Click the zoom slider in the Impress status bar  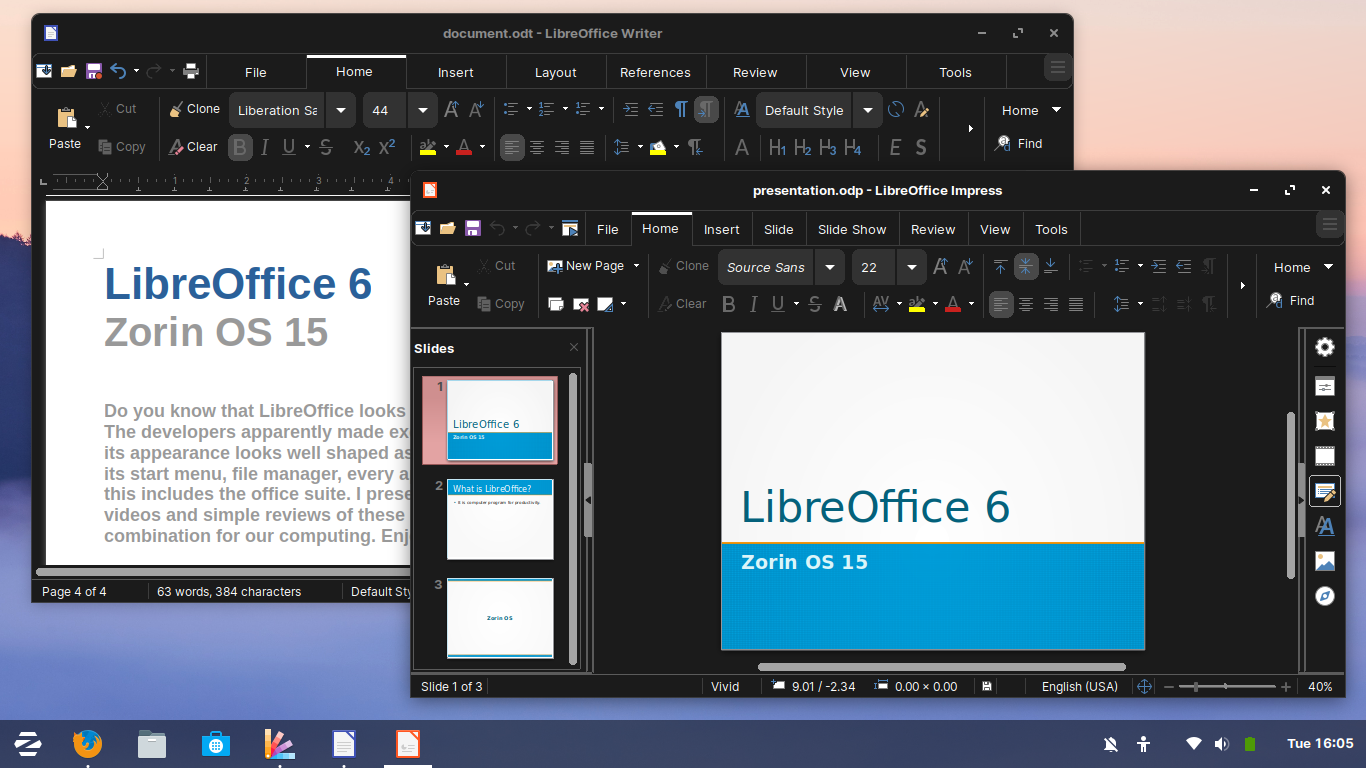click(x=1227, y=687)
